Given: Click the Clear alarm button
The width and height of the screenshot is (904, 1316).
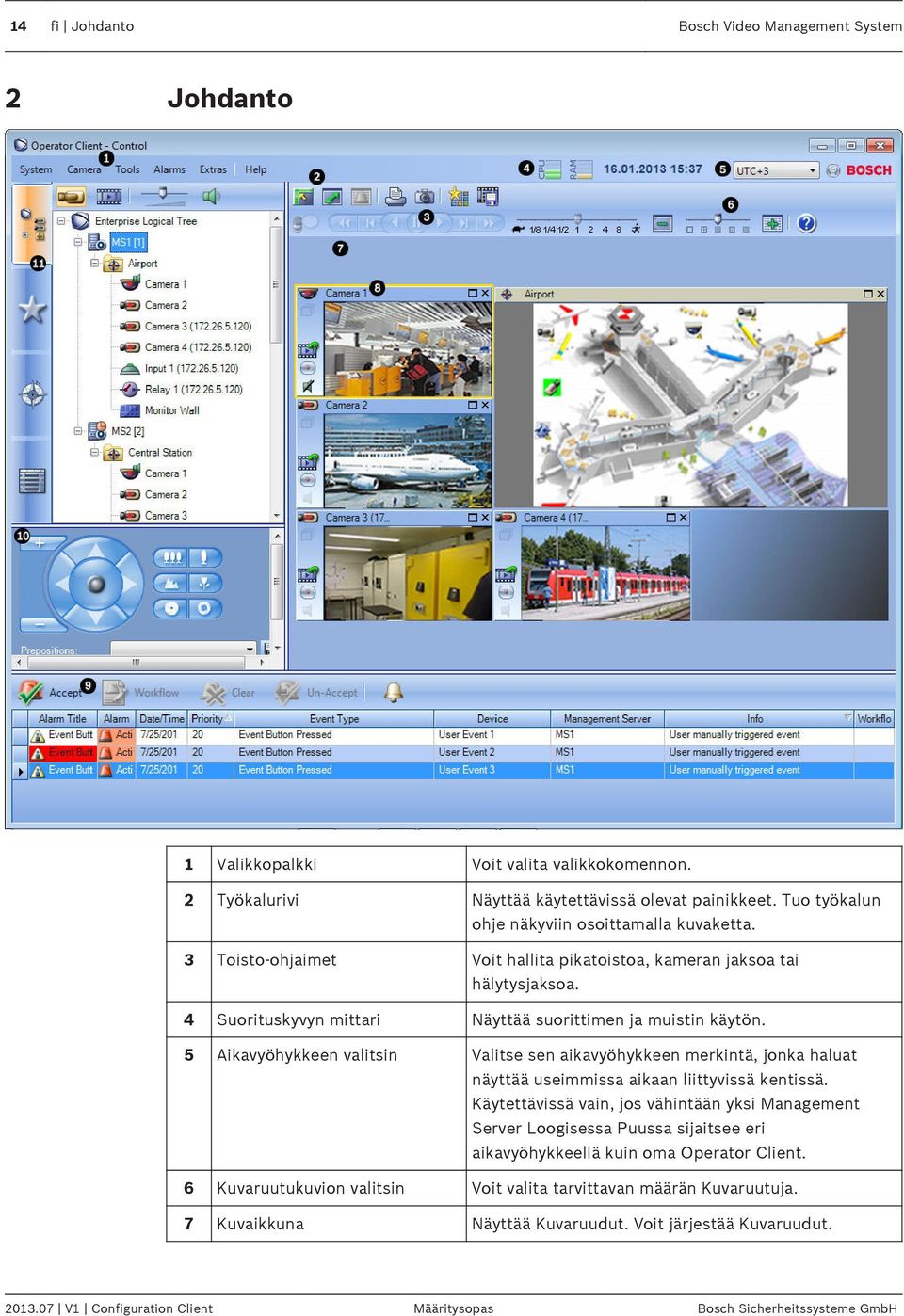Looking at the screenshot, I should pos(228,693).
